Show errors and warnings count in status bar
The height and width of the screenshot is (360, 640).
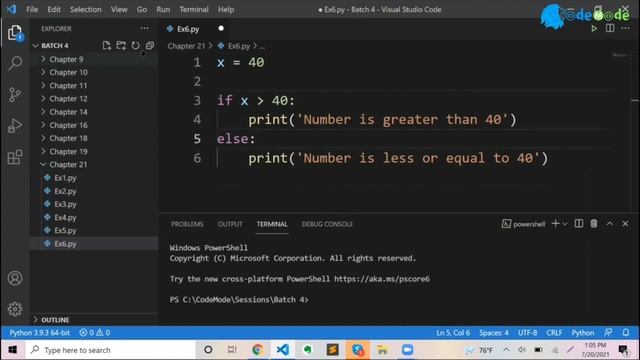pos(95,333)
